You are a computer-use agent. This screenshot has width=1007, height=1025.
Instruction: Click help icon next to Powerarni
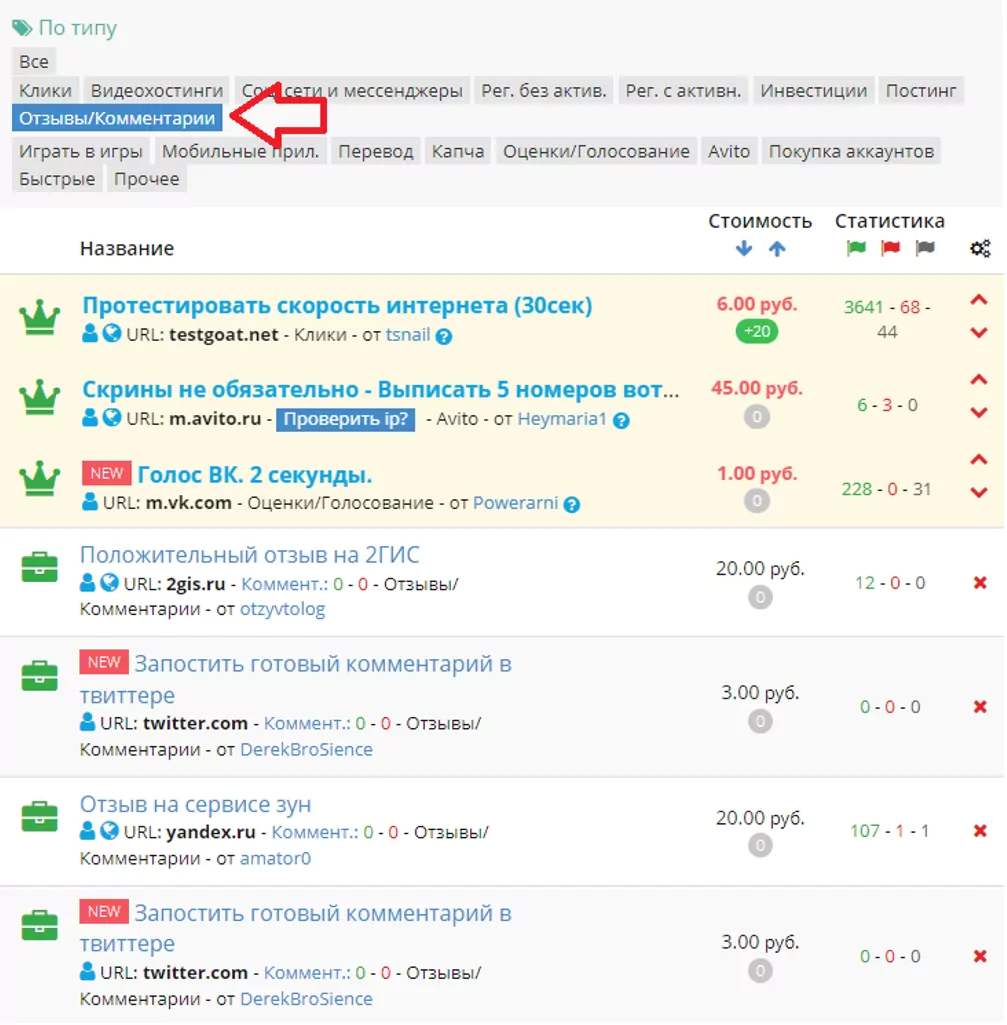click(x=572, y=505)
